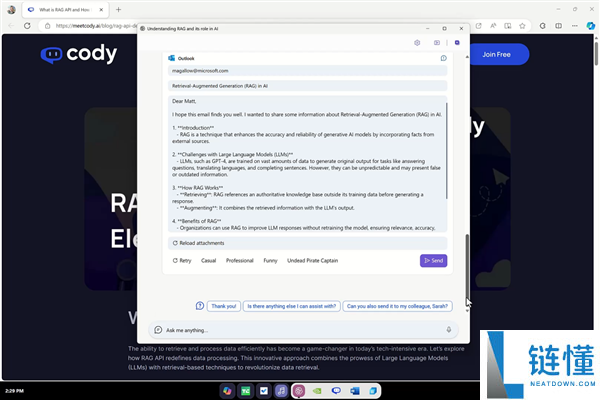Image resolution: width=600 pixels, height=400 pixels.
Task: Select 'Is there anything else I can assist with?'
Action: (292, 306)
